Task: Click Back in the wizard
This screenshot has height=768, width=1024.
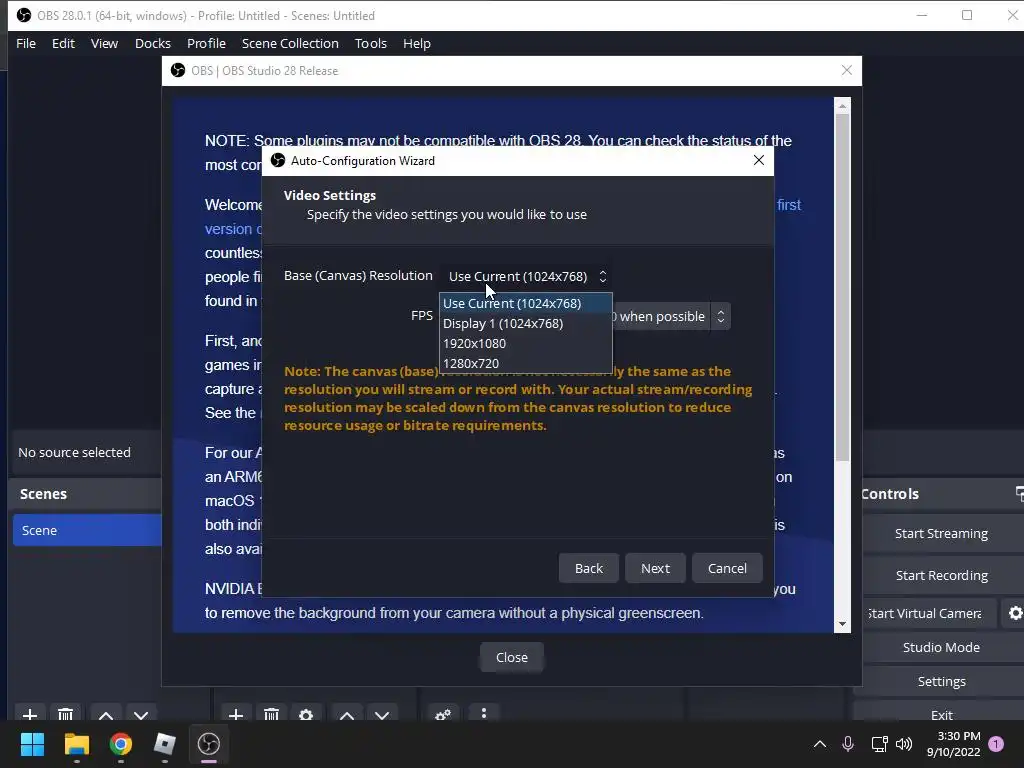Action: 588,568
